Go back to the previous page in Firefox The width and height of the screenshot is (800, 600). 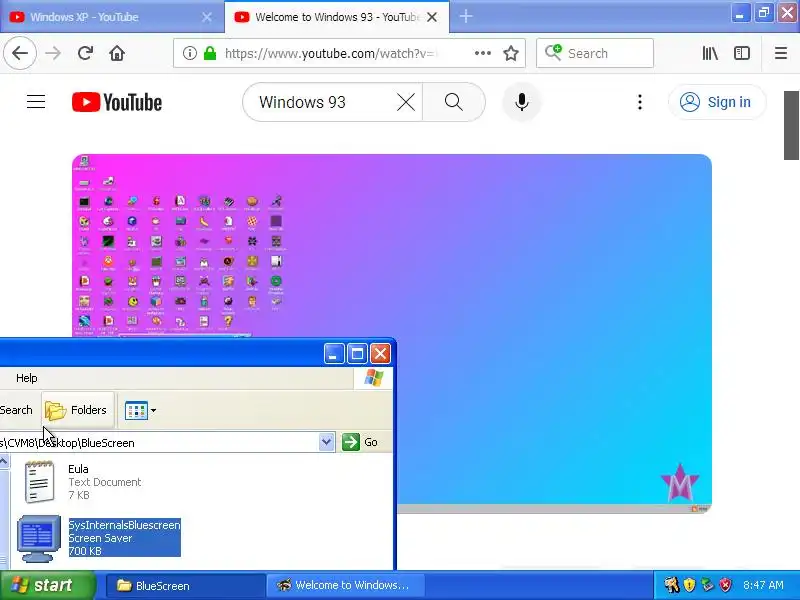pyautogui.click(x=20, y=53)
